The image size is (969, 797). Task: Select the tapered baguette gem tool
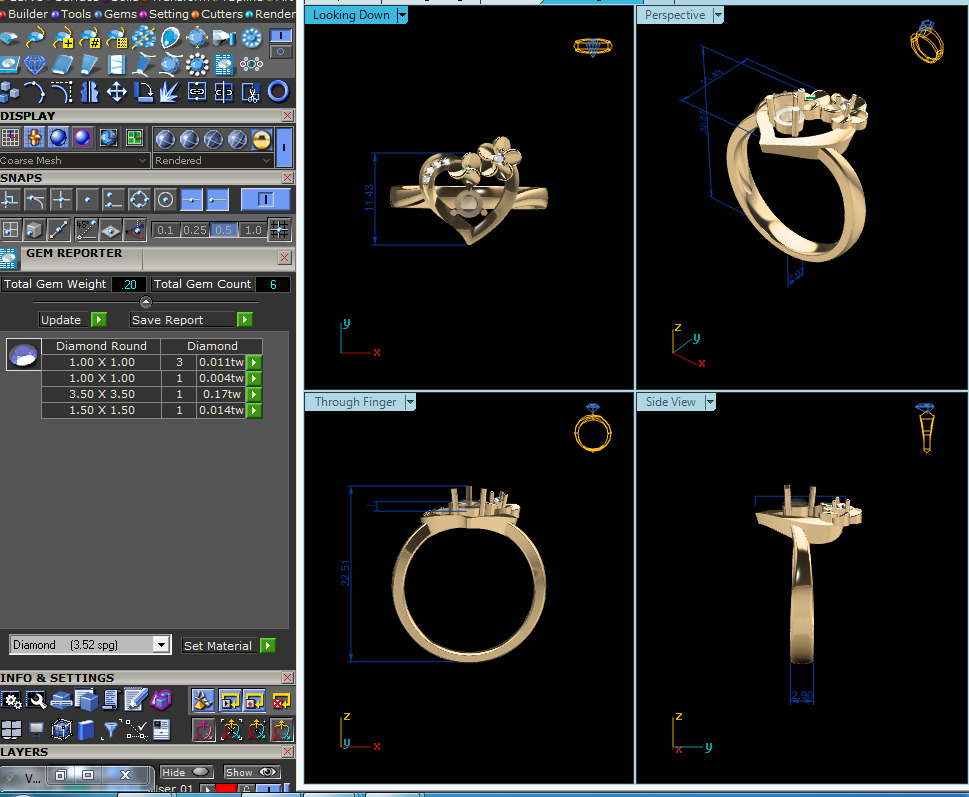coord(90,64)
